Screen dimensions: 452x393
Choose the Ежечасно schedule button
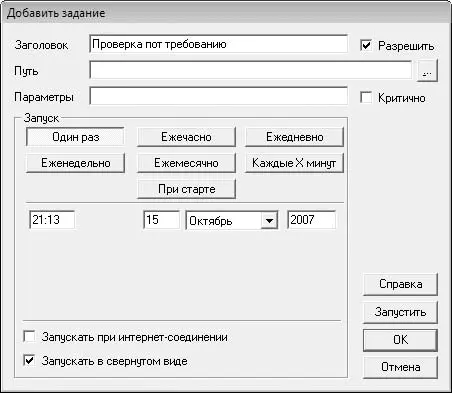[x=186, y=137]
